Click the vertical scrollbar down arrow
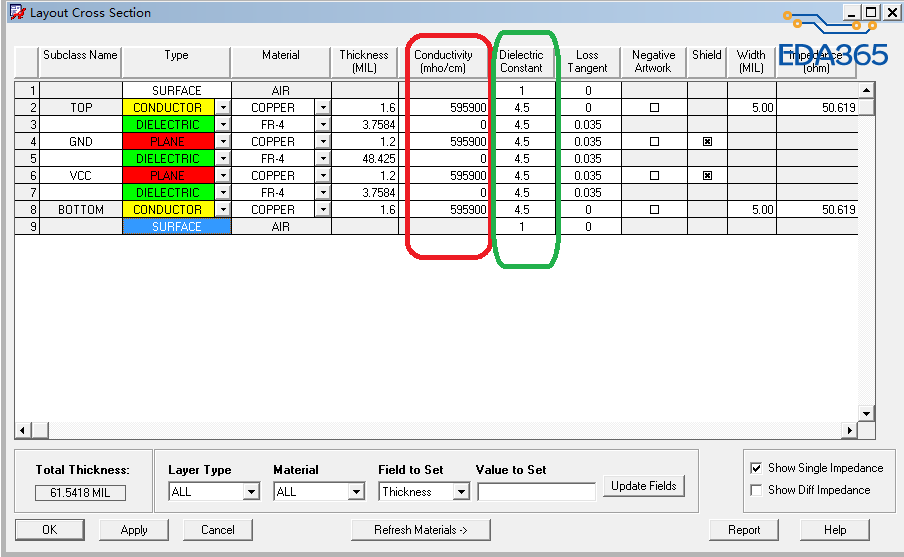904x557 pixels. pyautogui.click(x=867, y=413)
